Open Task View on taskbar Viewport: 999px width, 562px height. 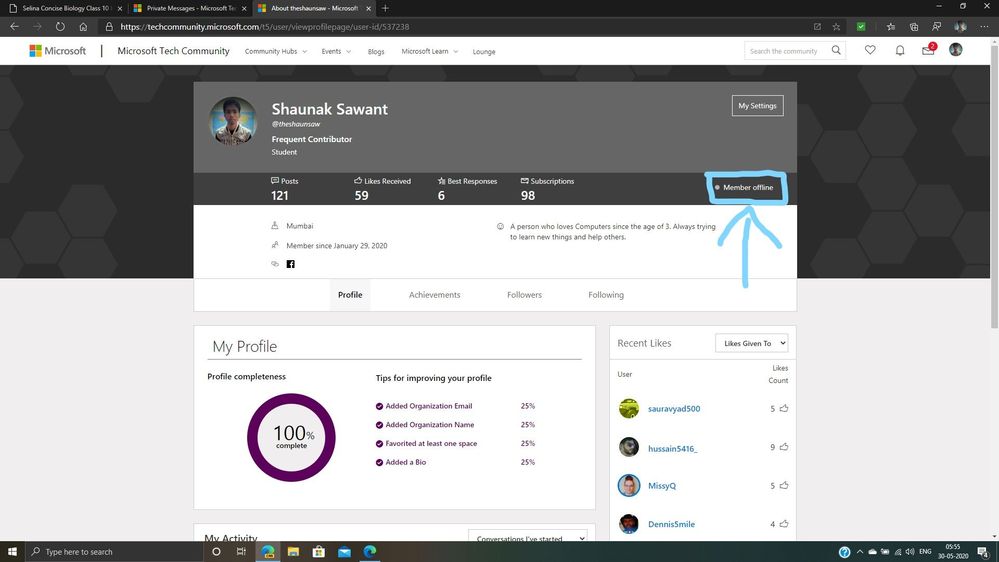(x=241, y=552)
